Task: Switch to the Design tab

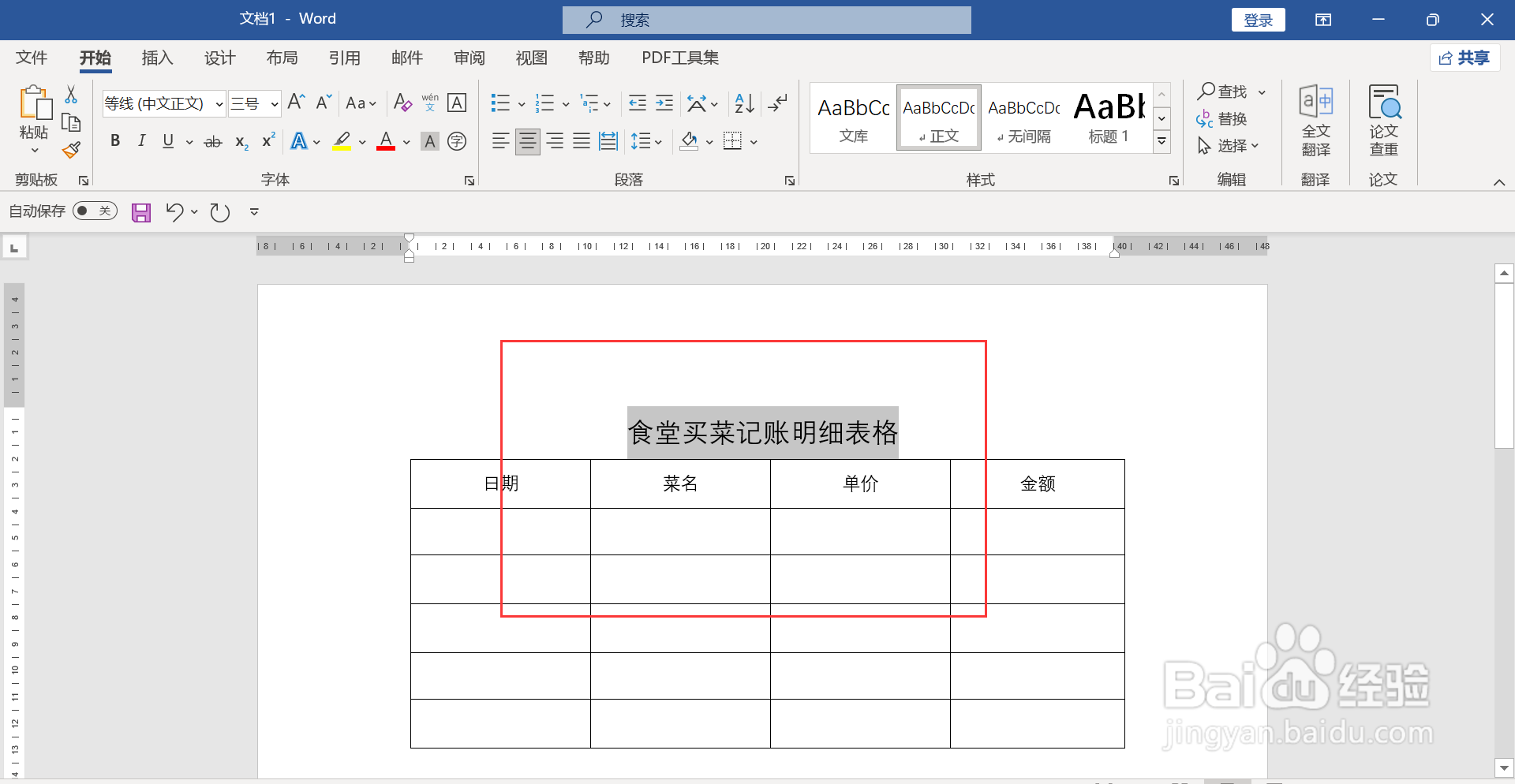Action: pyautogui.click(x=219, y=58)
